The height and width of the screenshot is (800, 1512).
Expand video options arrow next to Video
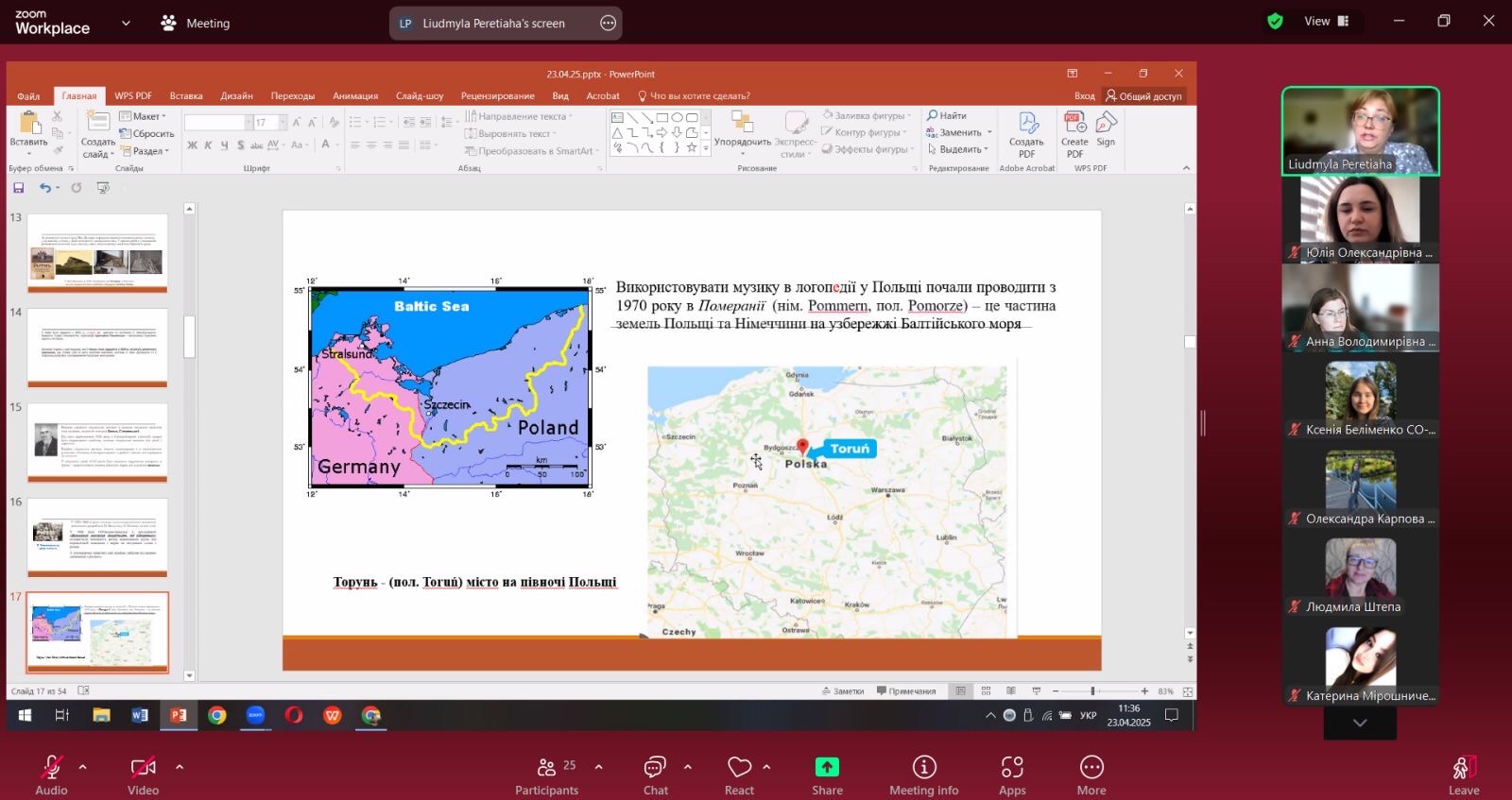tap(180, 766)
